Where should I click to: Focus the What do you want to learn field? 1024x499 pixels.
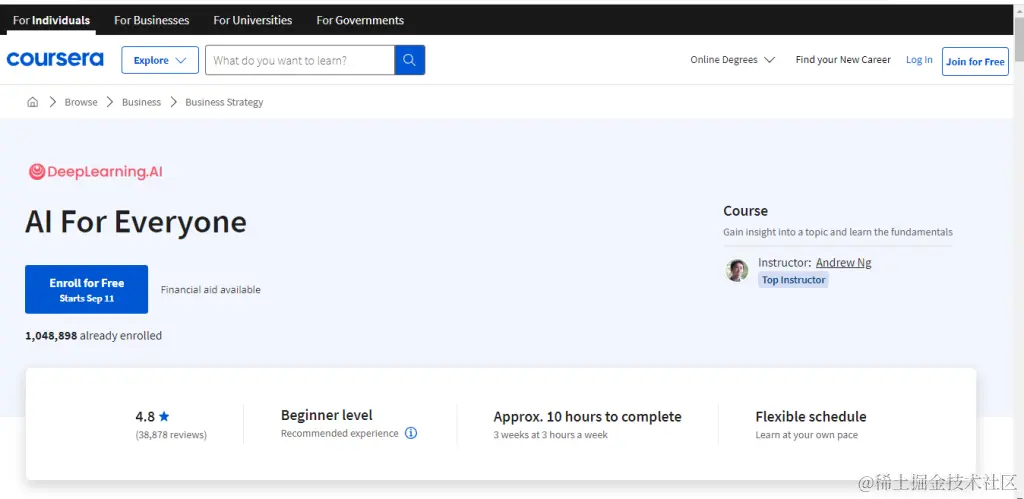300,60
